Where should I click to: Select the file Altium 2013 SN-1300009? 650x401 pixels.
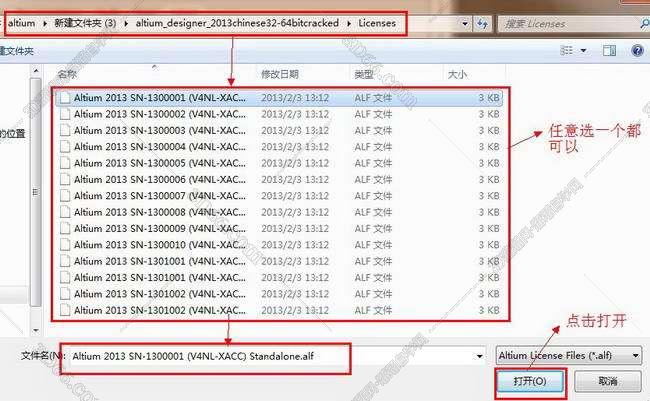coord(279,228)
